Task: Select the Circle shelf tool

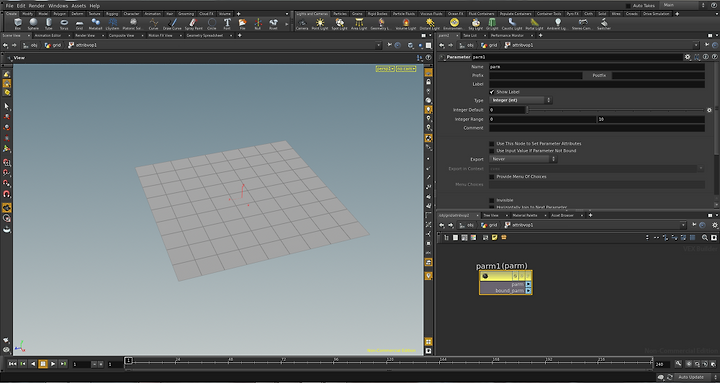Action: (212, 23)
